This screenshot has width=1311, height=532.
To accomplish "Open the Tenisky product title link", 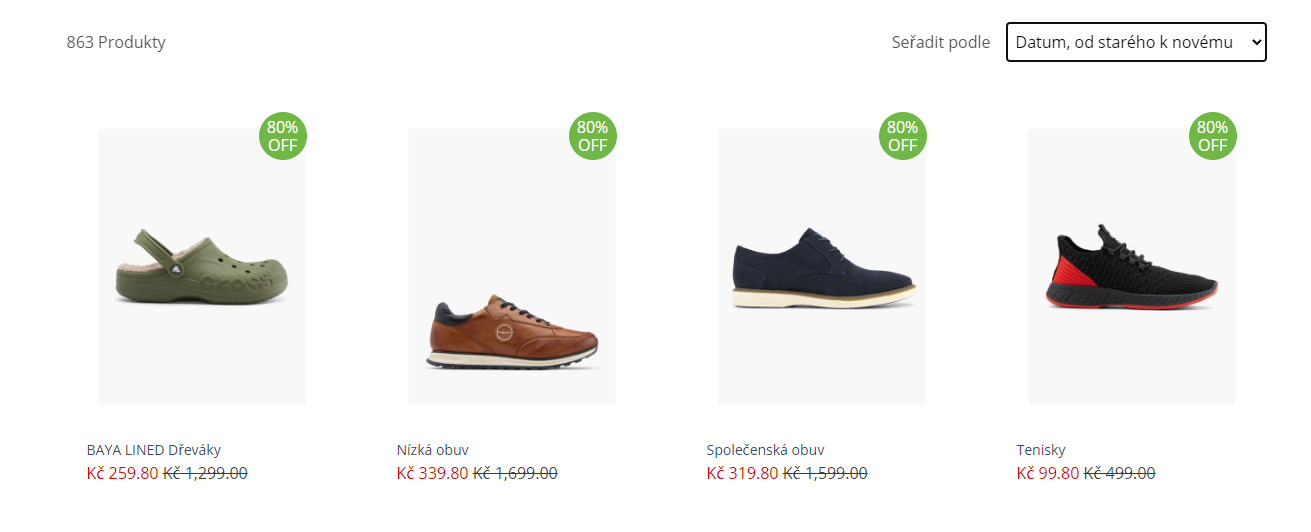I will click(x=1041, y=450).
